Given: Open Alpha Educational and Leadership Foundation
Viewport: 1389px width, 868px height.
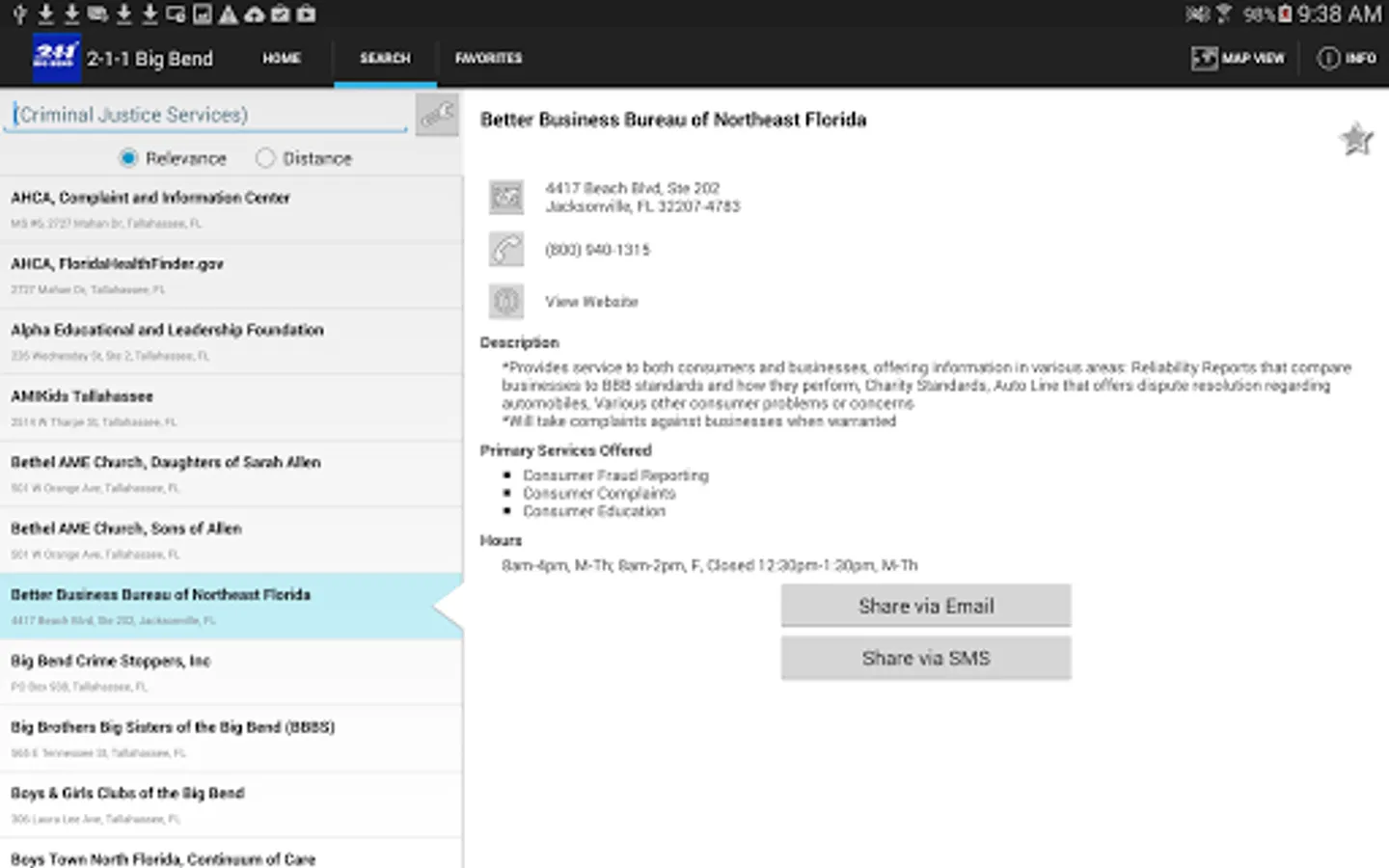Looking at the screenshot, I should [x=231, y=342].
